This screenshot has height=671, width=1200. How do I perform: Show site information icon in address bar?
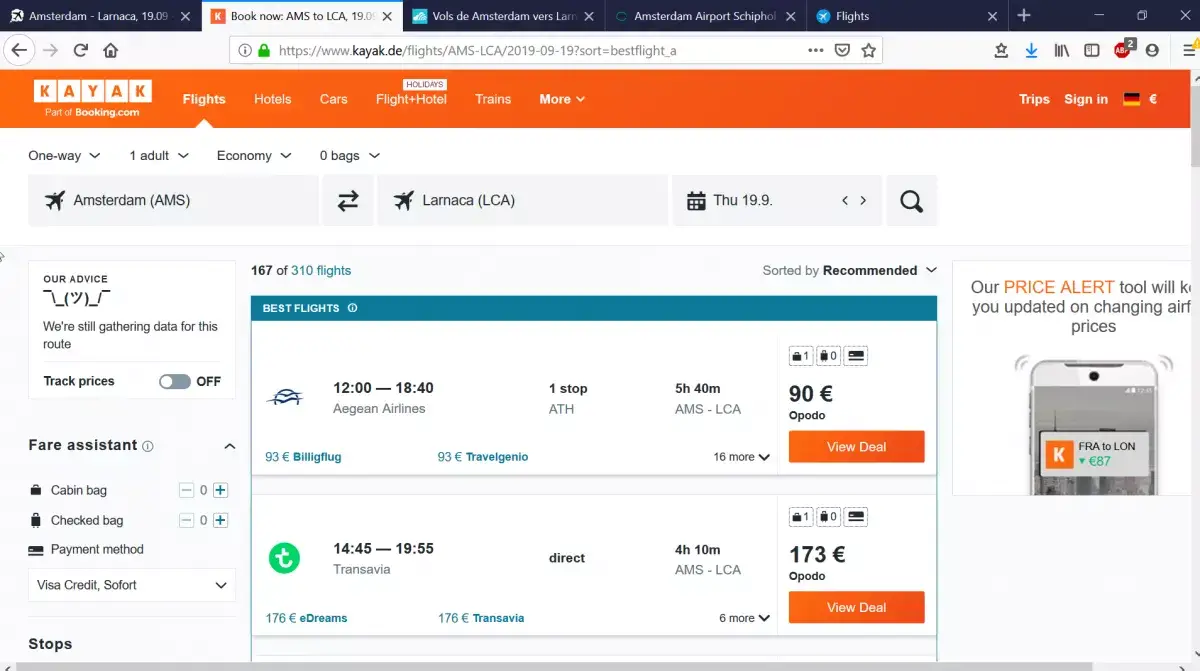[x=245, y=50]
